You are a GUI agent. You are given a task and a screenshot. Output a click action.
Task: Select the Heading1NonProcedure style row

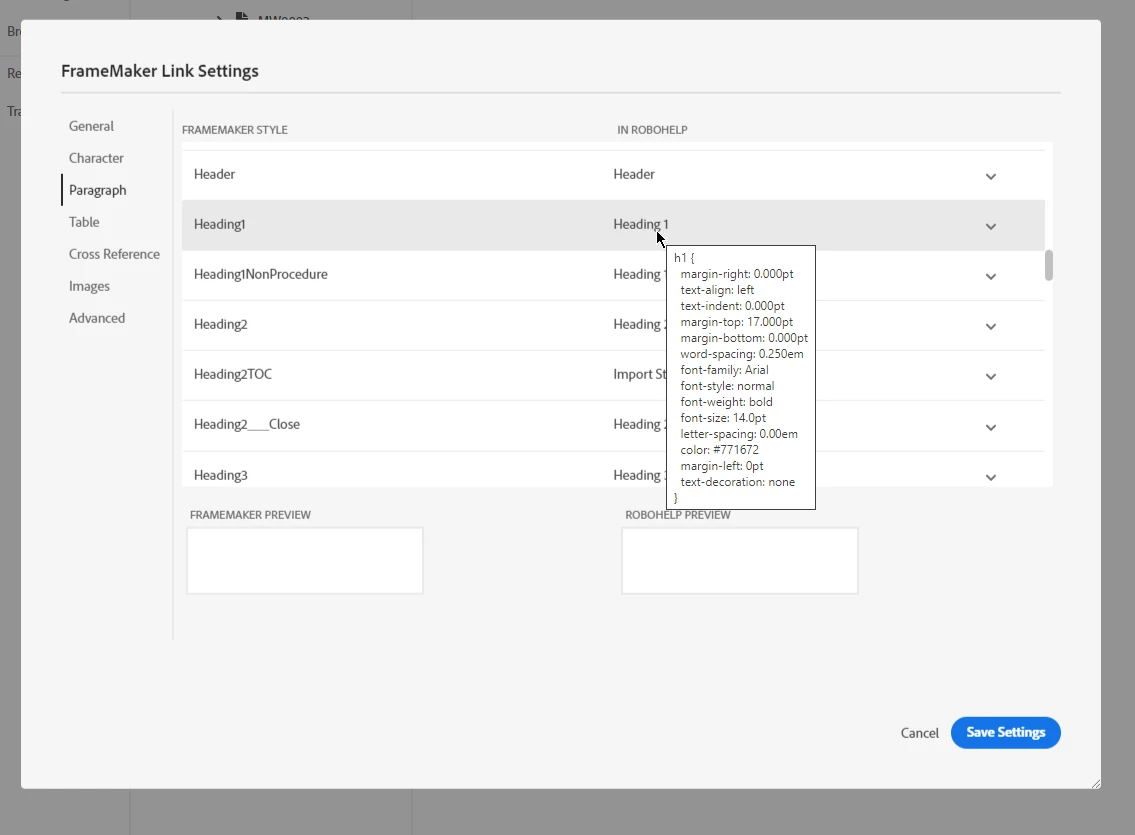pos(613,275)
